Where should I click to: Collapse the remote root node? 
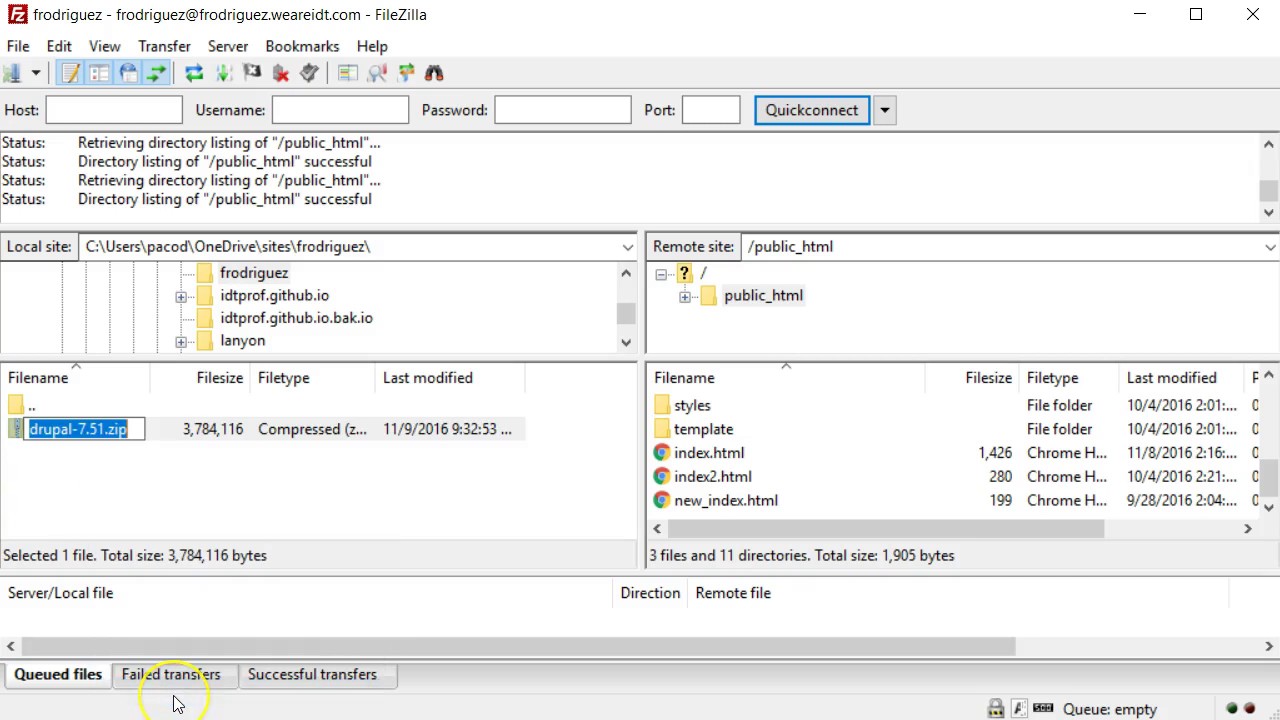[x=660, y=274]
